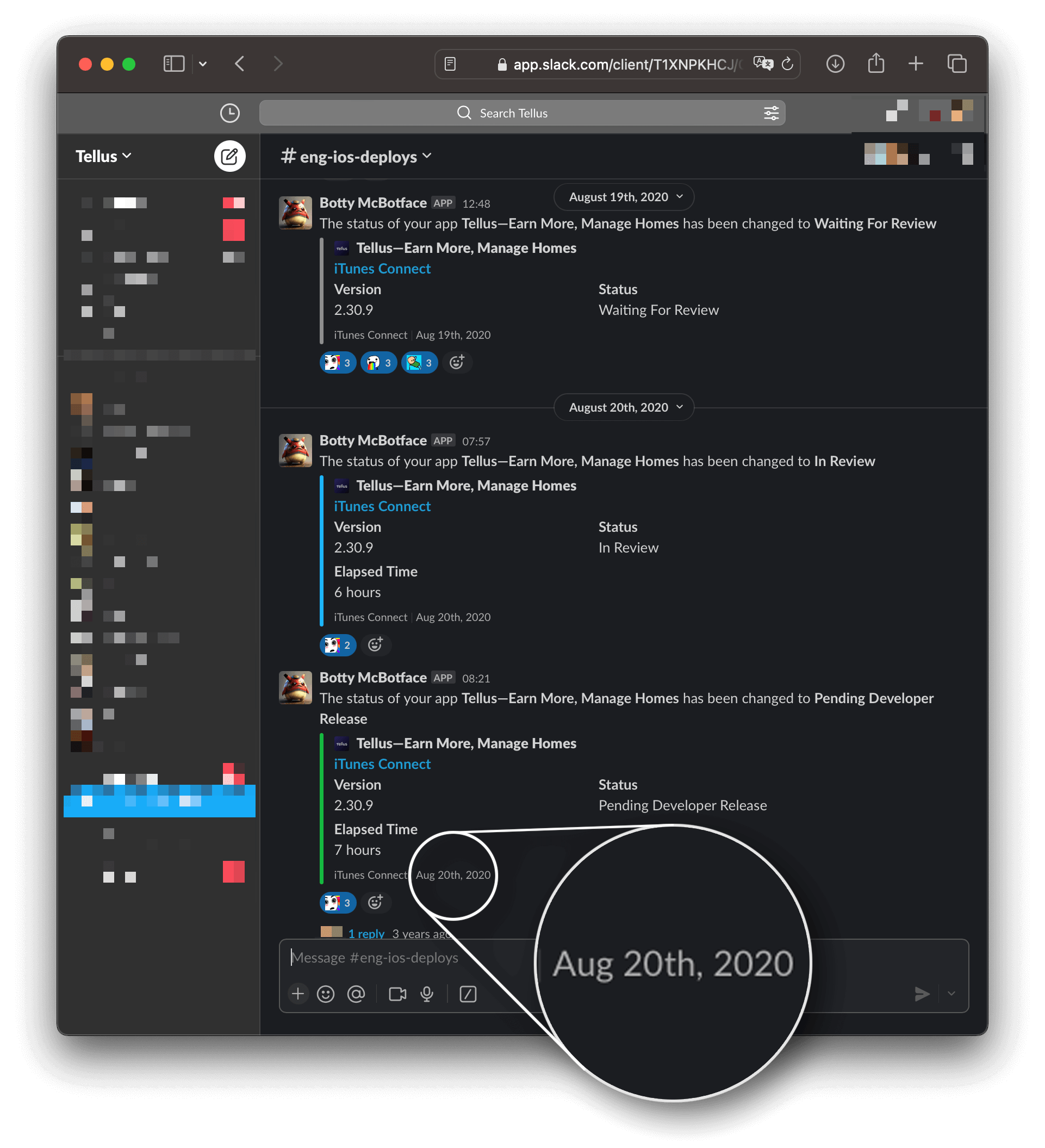Open iTunes Connect link in Waiting For Review message

[382, 269]
